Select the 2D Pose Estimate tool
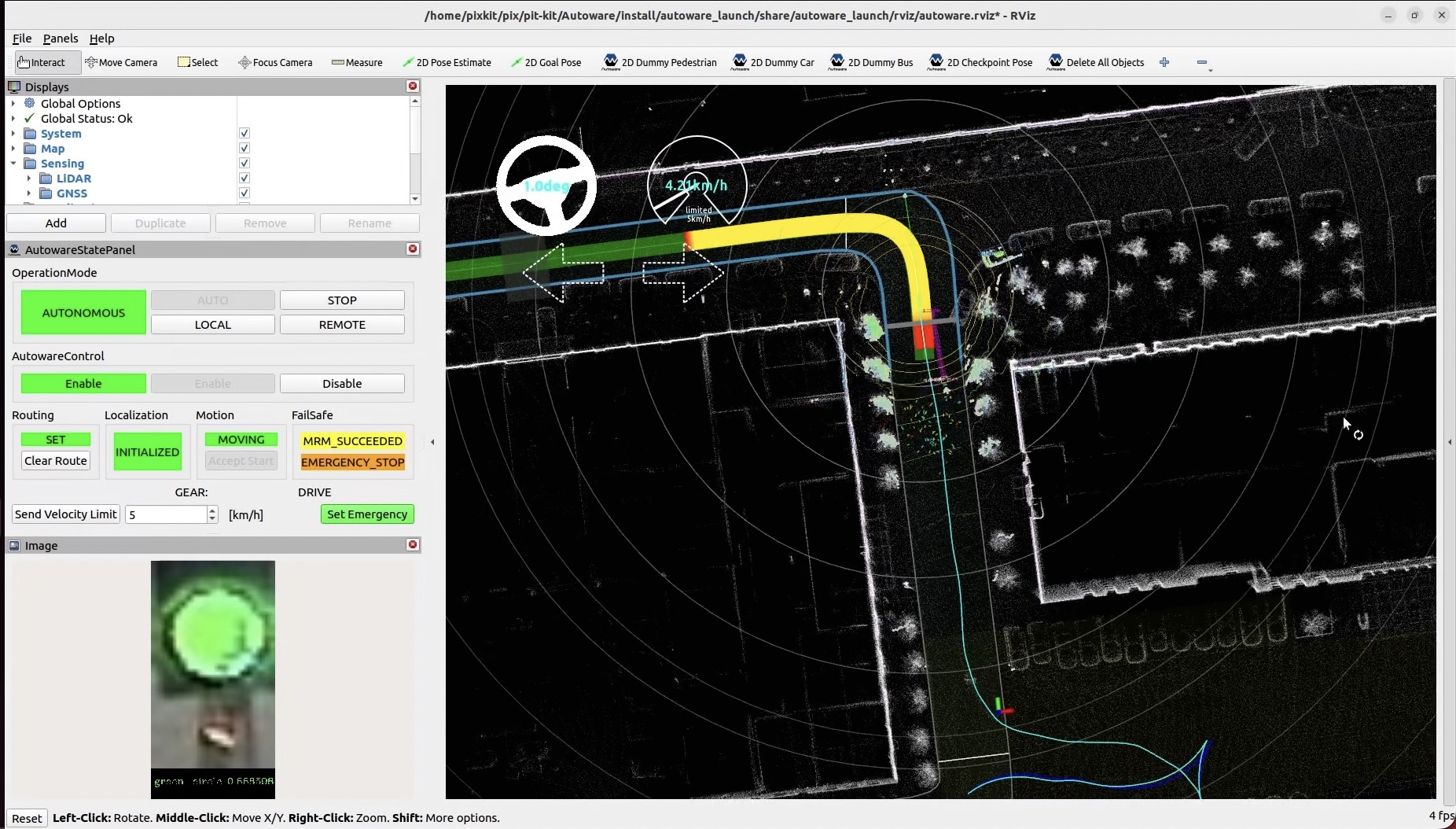Screen dimensions: 1456x829 [447, 62]
